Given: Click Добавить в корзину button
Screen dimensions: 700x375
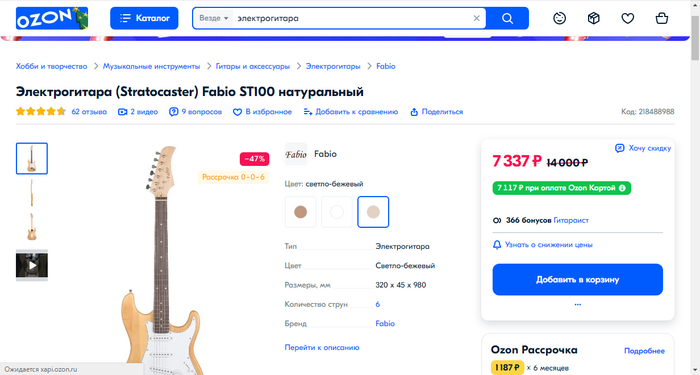Looking at the screenshot, I should 578,279.
